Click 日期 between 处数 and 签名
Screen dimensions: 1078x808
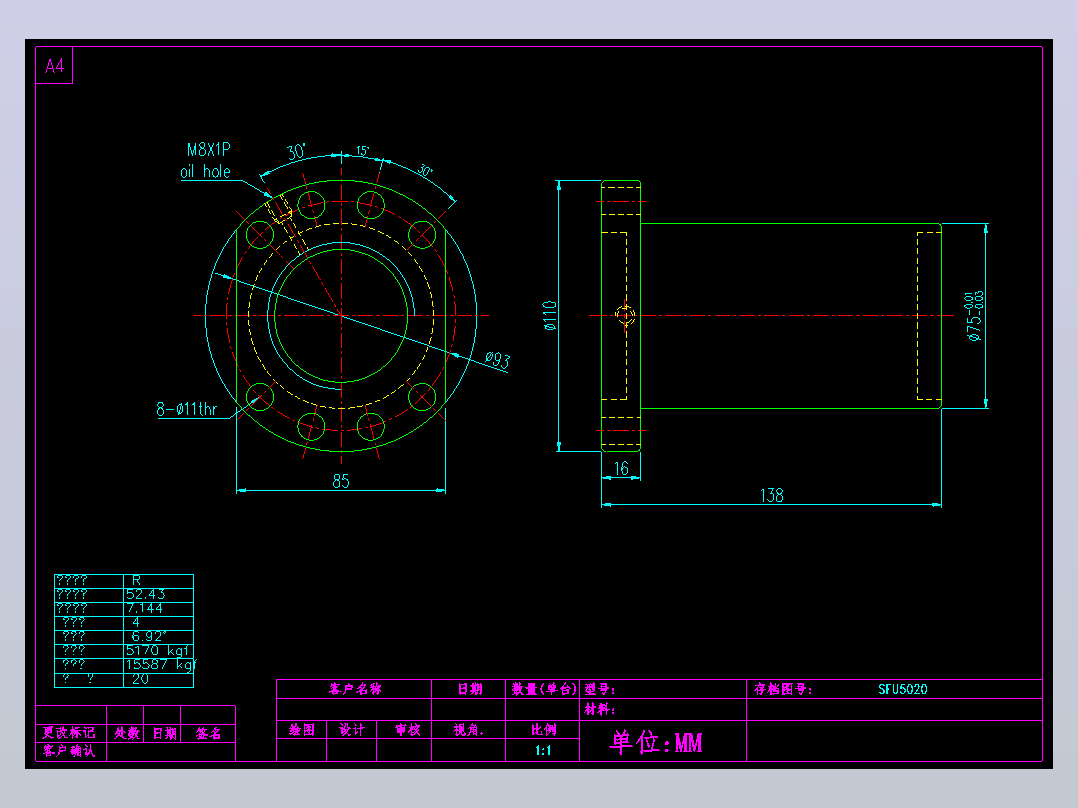(x=164, y=733)
